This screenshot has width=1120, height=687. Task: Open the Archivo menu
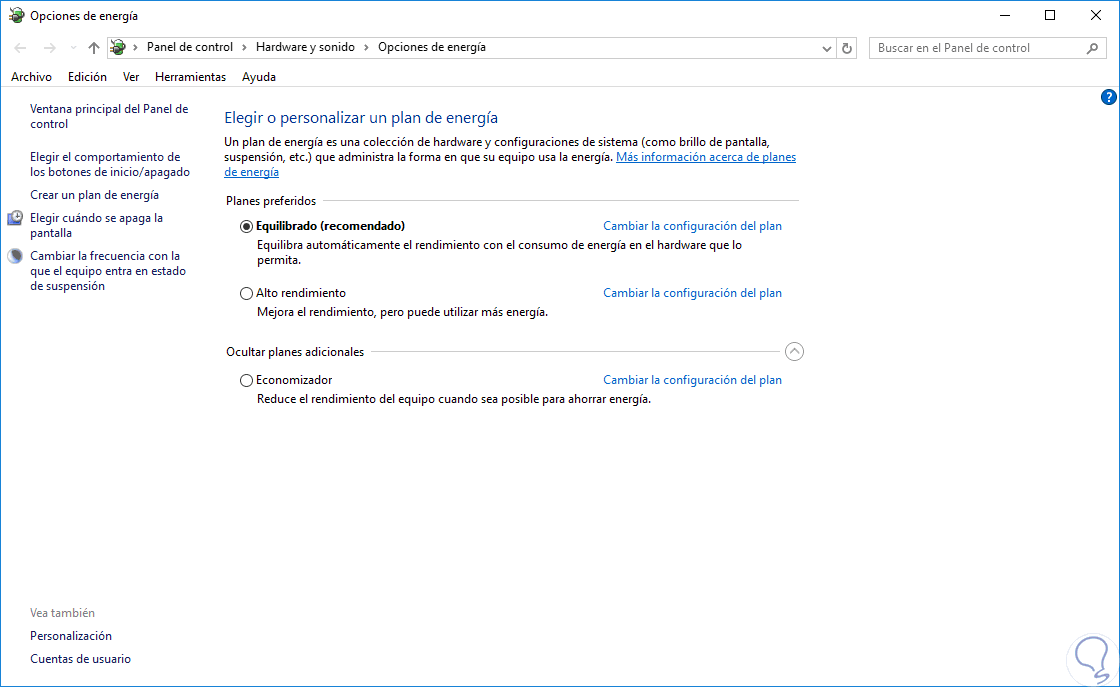tap(31, 76)
